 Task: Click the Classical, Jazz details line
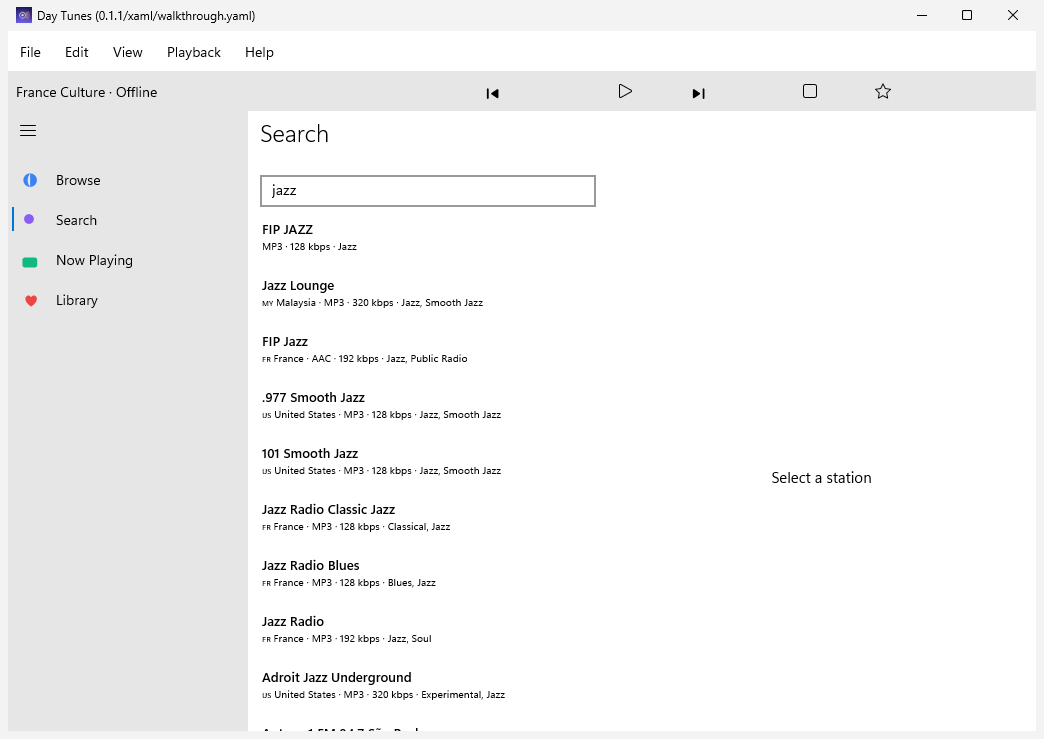click(x=356, y=527)
